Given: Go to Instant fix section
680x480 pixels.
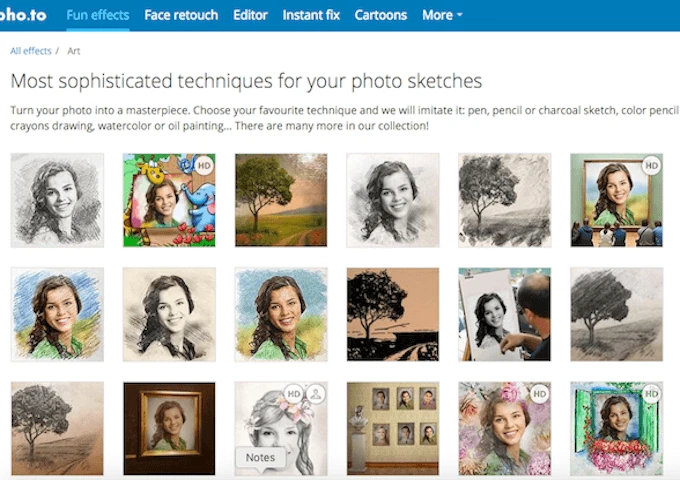Looking at the screenshot, I should click(311, 15).
